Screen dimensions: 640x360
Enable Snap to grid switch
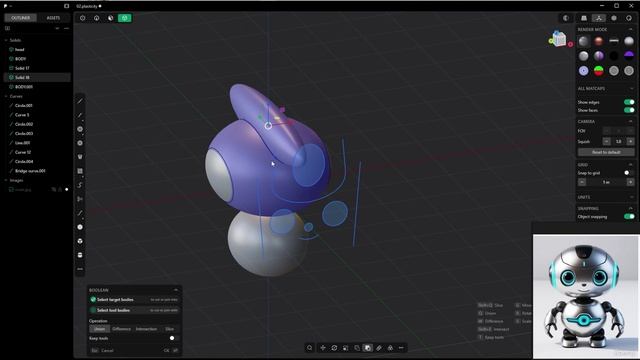[629, 173]
